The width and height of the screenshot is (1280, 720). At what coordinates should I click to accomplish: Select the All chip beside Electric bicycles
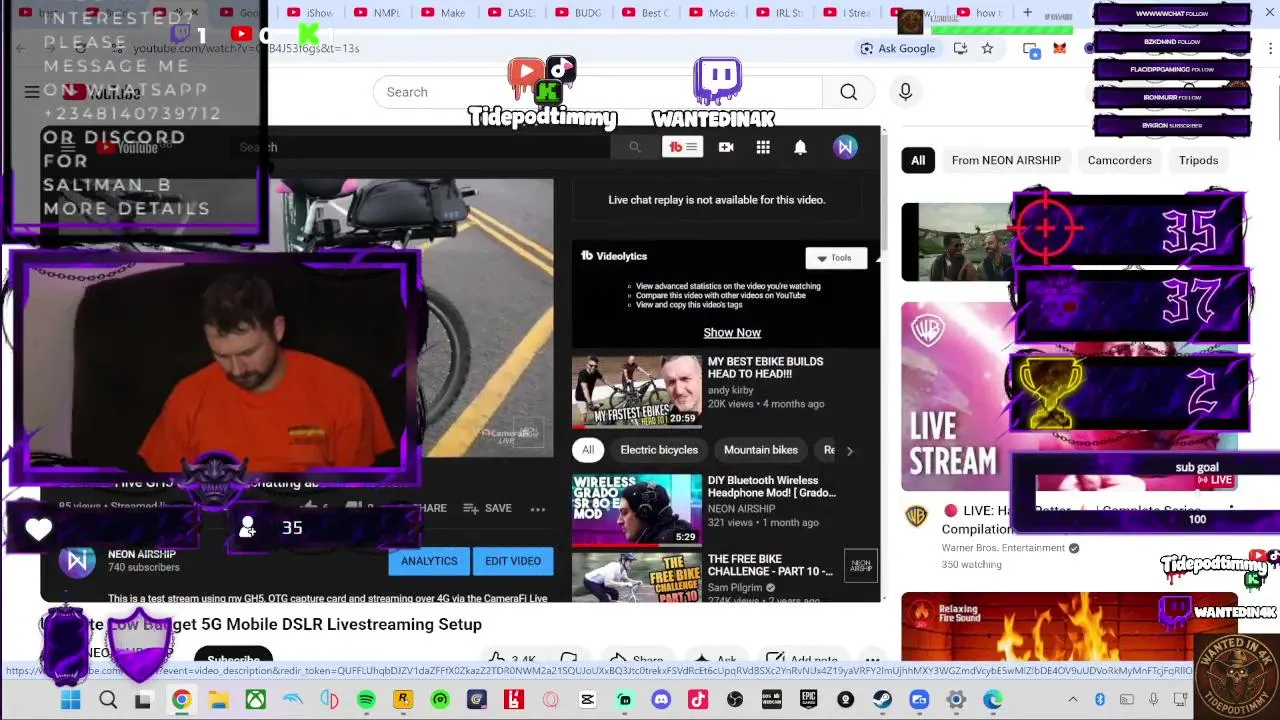(588, 450)
